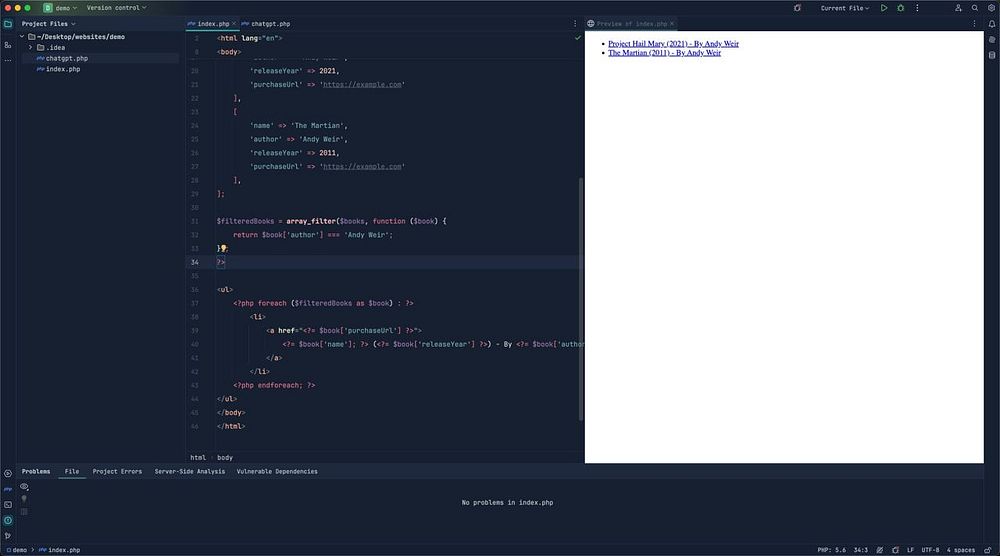This screenshot has height=556, width=1000.
Task: Click the LF line separator widget
Action: 911,550
